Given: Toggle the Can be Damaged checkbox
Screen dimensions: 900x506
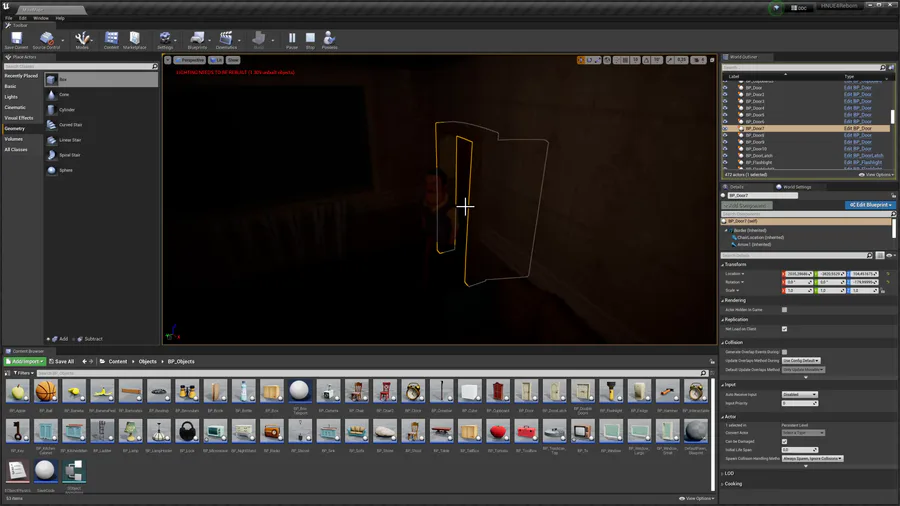Looking at the screenshot, I should coord(784,441).
